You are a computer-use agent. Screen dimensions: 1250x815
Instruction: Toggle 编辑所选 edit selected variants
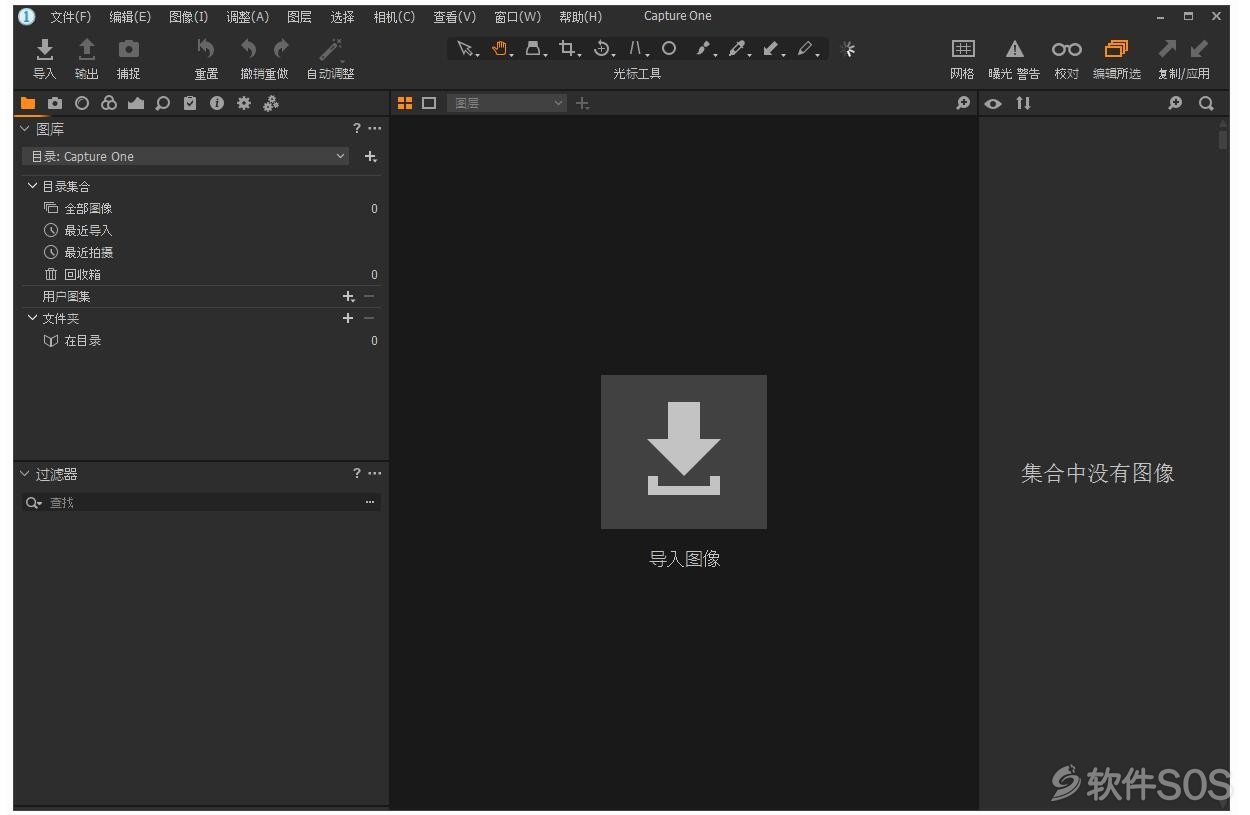click(1117, 49)
